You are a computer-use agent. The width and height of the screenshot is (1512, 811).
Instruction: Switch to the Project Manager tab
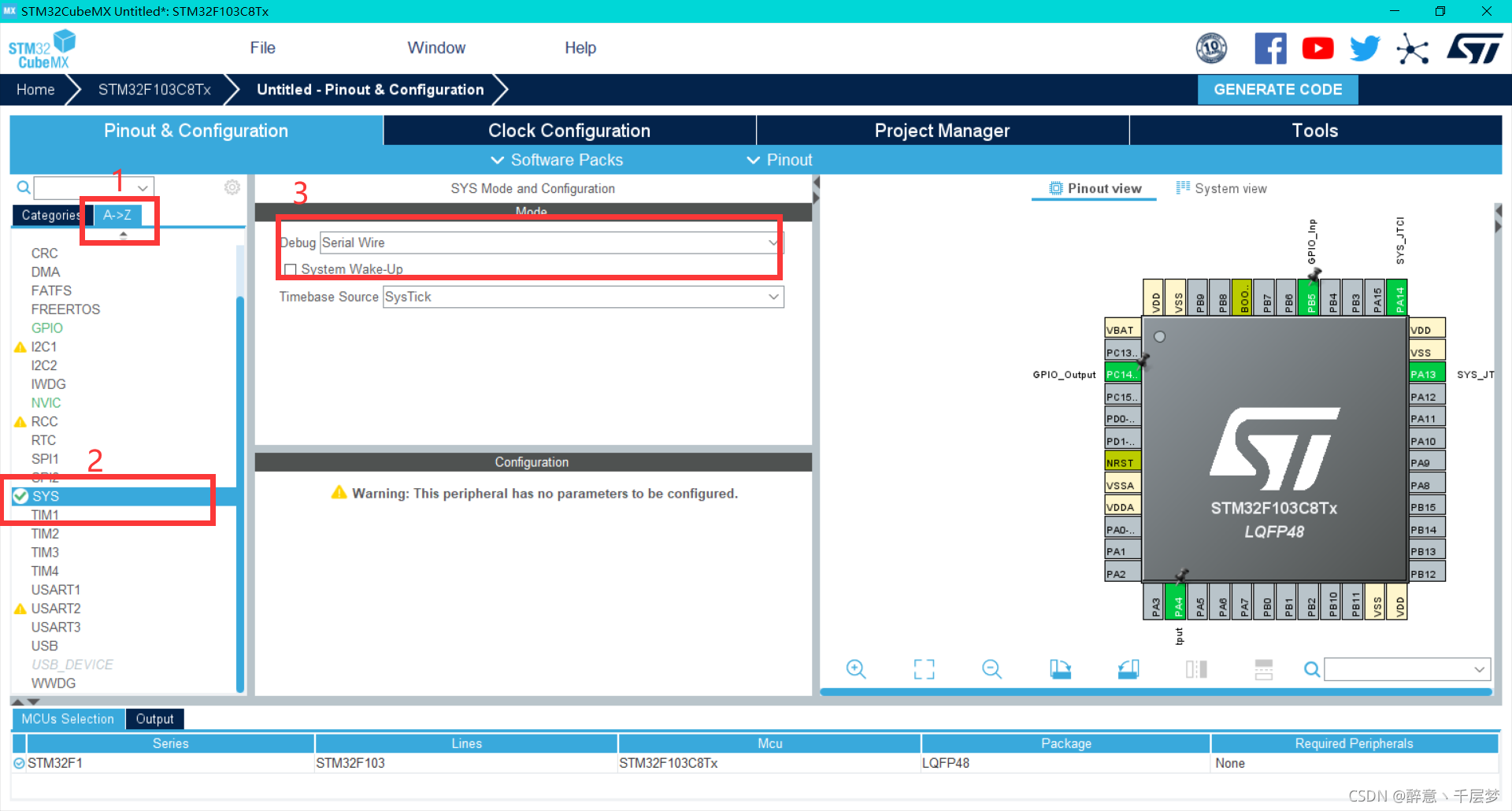pos(943,130)
